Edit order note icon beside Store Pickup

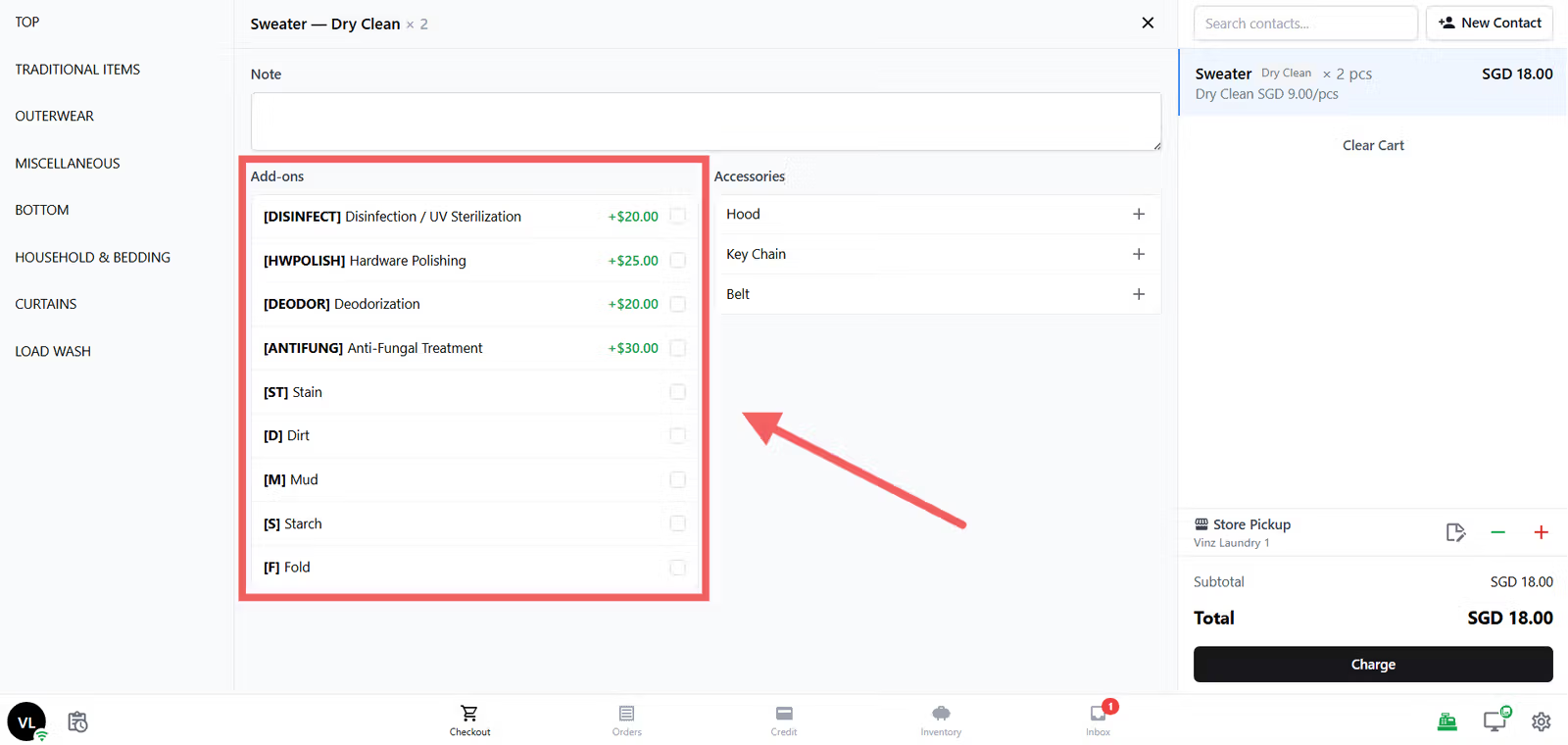pyautogui.click(x=1455, y=532)
